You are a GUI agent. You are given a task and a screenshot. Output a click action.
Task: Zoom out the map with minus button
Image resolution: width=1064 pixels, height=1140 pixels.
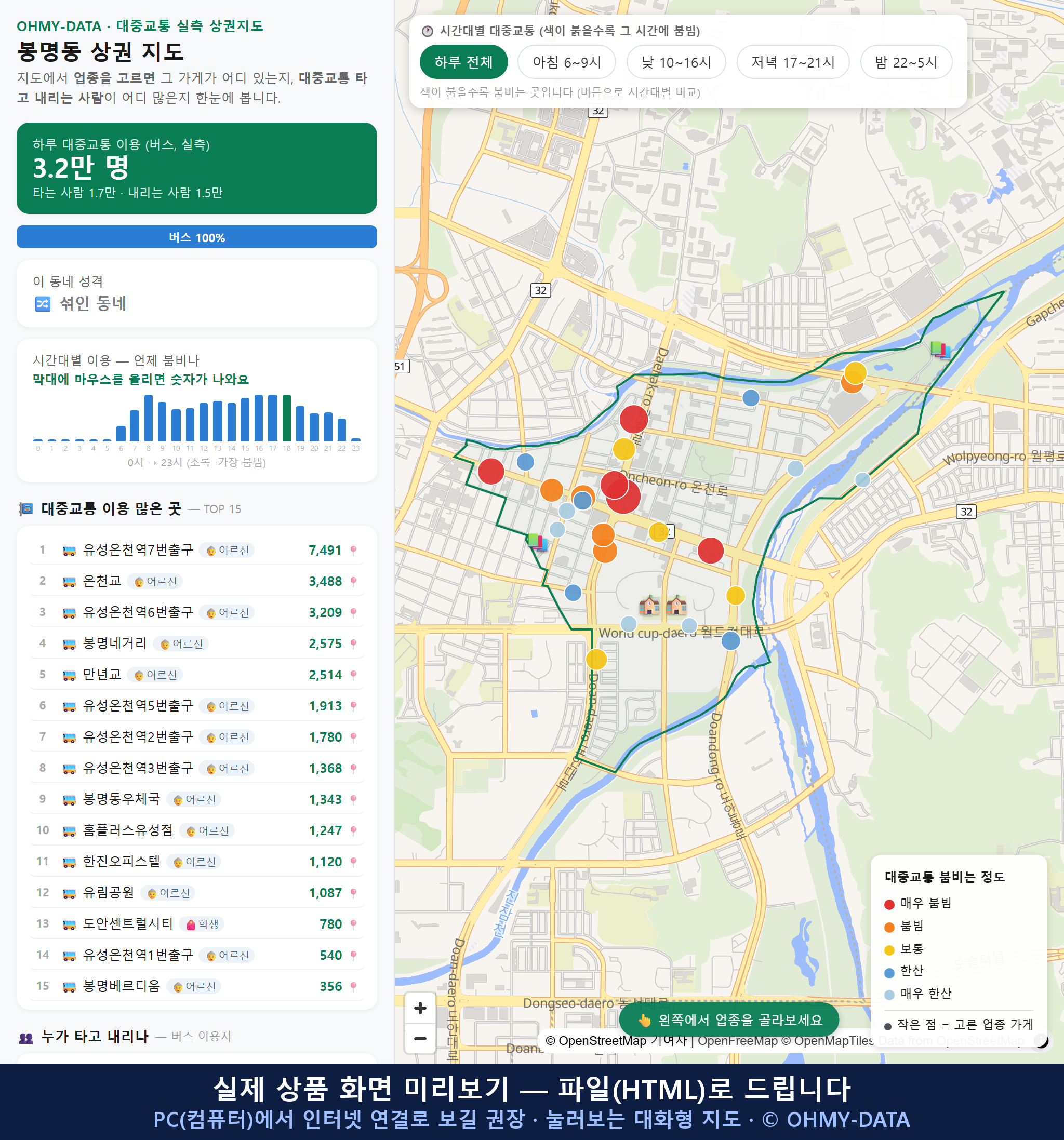click(420, 1039)
